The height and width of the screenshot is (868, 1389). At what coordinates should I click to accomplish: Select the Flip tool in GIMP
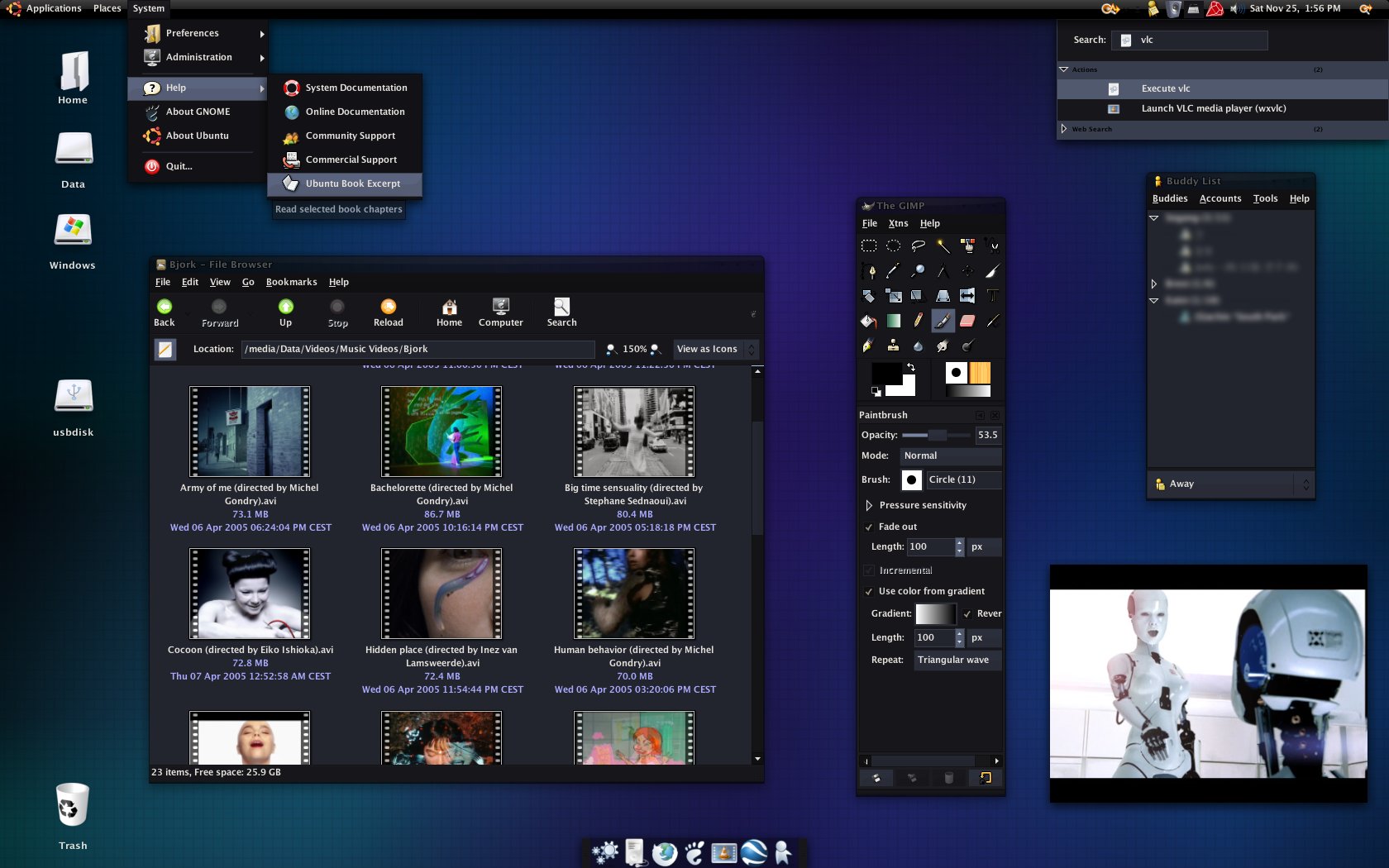point(967,296)
